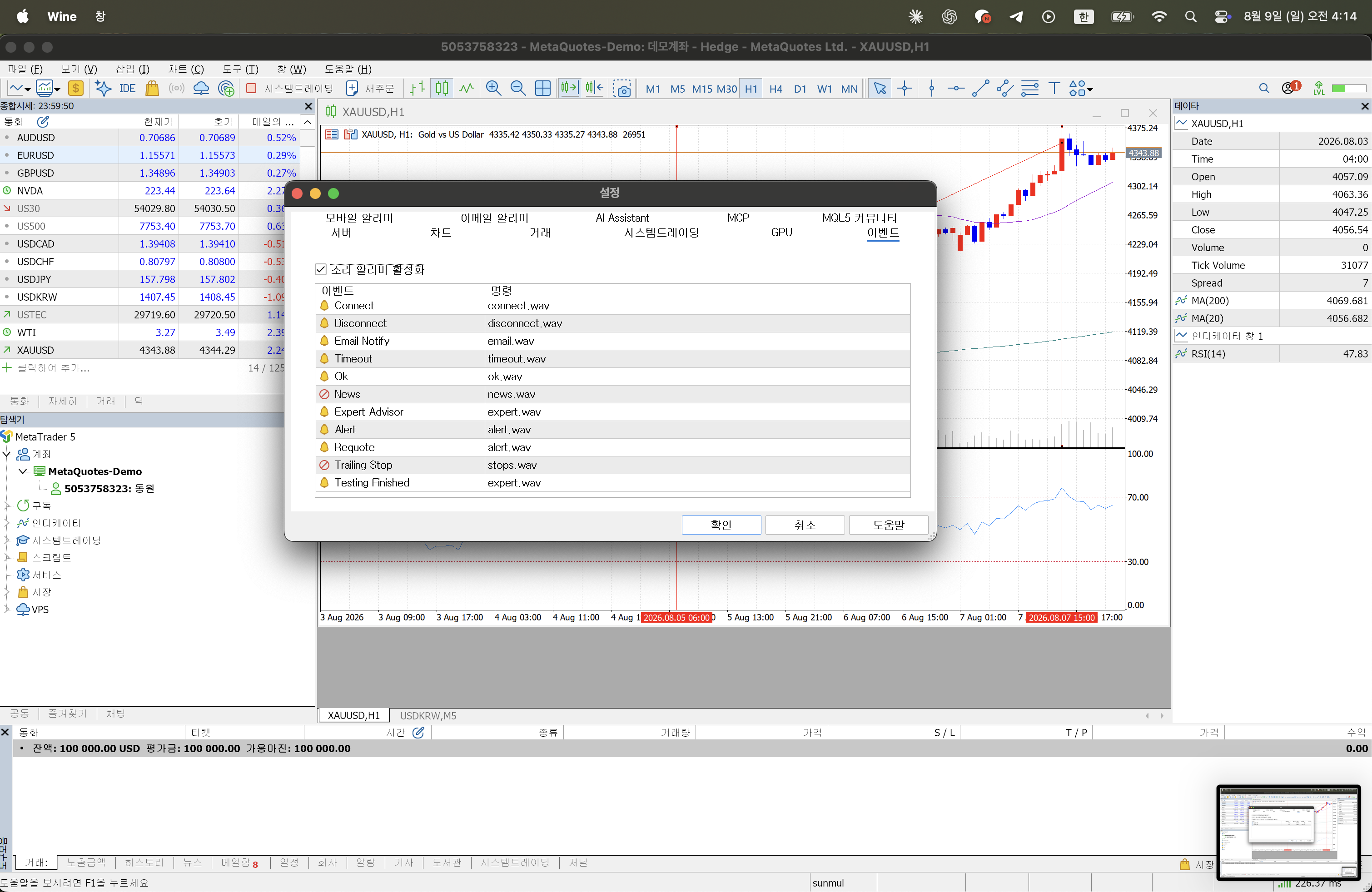Toggle chart shift icon
The image size is (1372, 892).
click(x=594, y=88)
